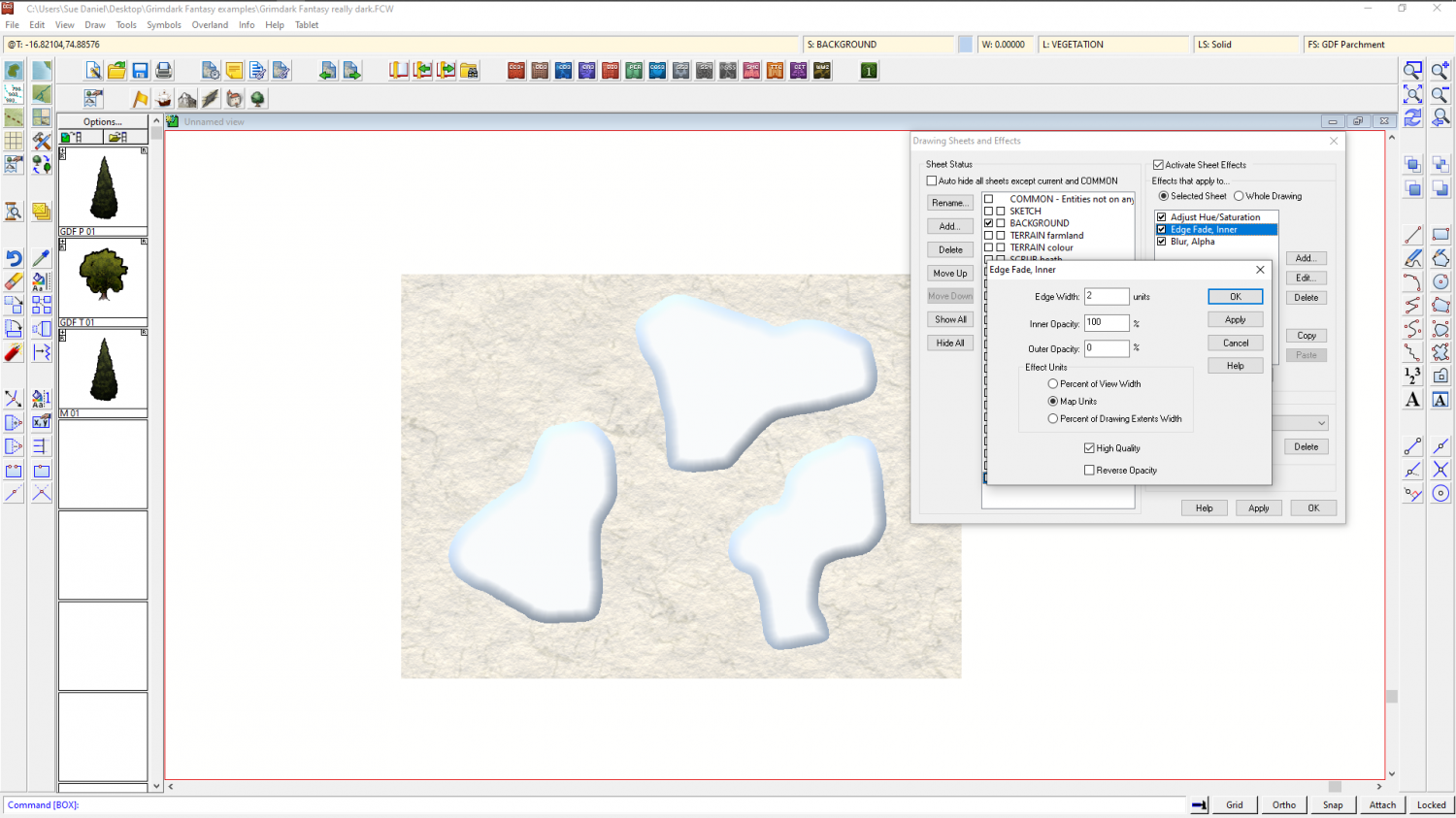Image resolution: width=1456 pixels, height=818 pixels.
Task: Open symbol catalog Options button
Action: click(x=103, y=122)
